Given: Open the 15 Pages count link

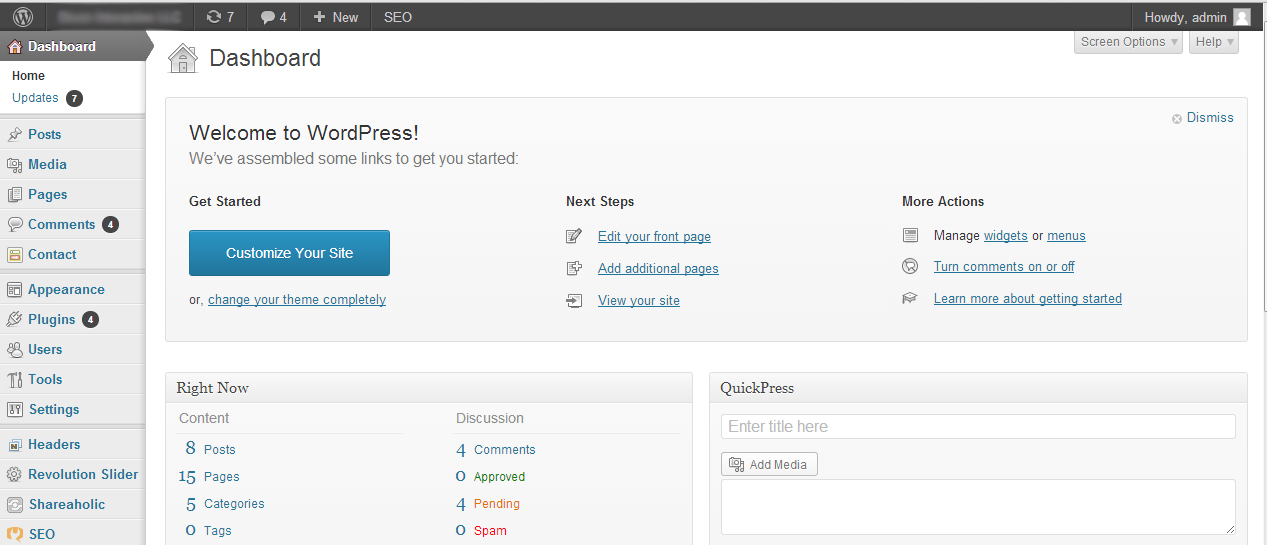Looking at the screenshot, I should 209,477.
